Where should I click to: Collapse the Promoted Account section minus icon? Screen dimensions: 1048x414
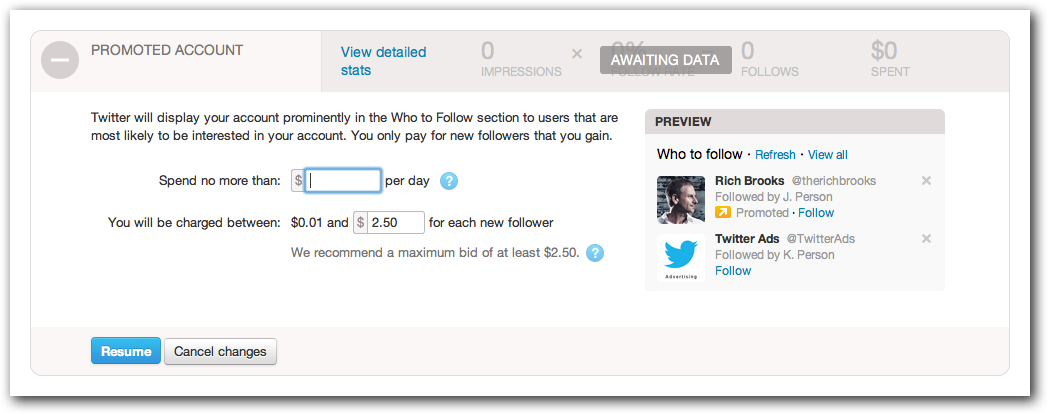60,60
